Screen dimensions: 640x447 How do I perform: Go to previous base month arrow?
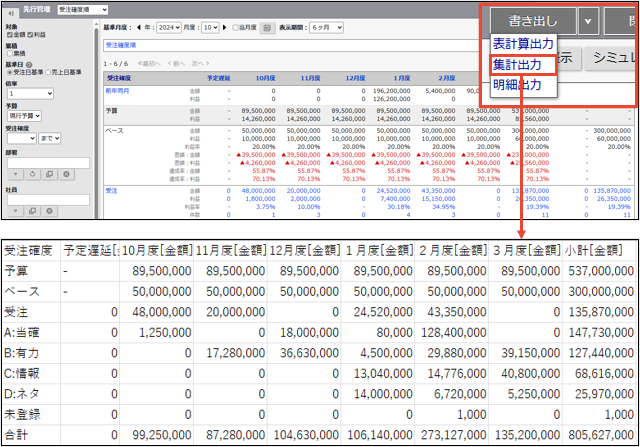tap(139, 28)
